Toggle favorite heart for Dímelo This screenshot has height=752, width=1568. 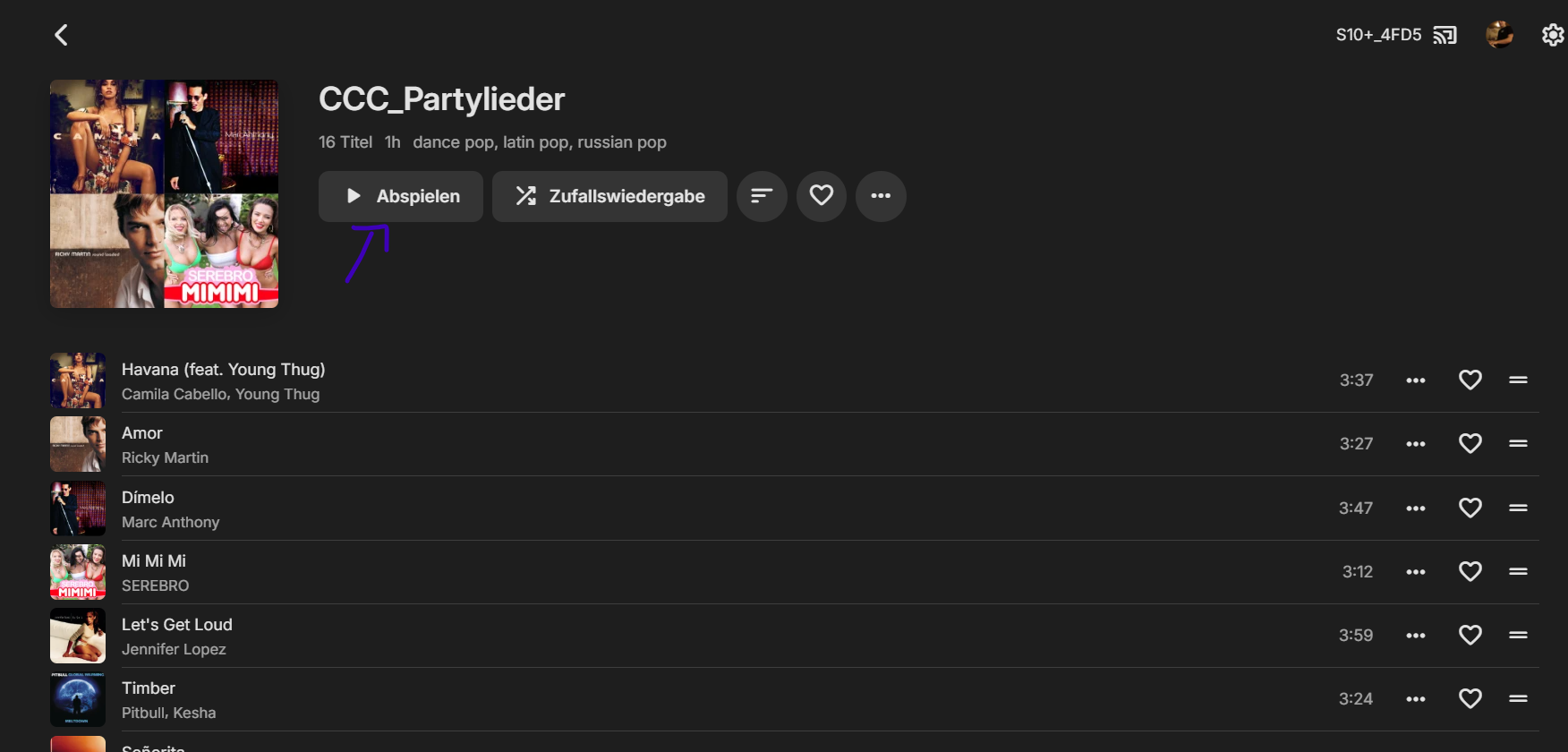click(1470, 508)
